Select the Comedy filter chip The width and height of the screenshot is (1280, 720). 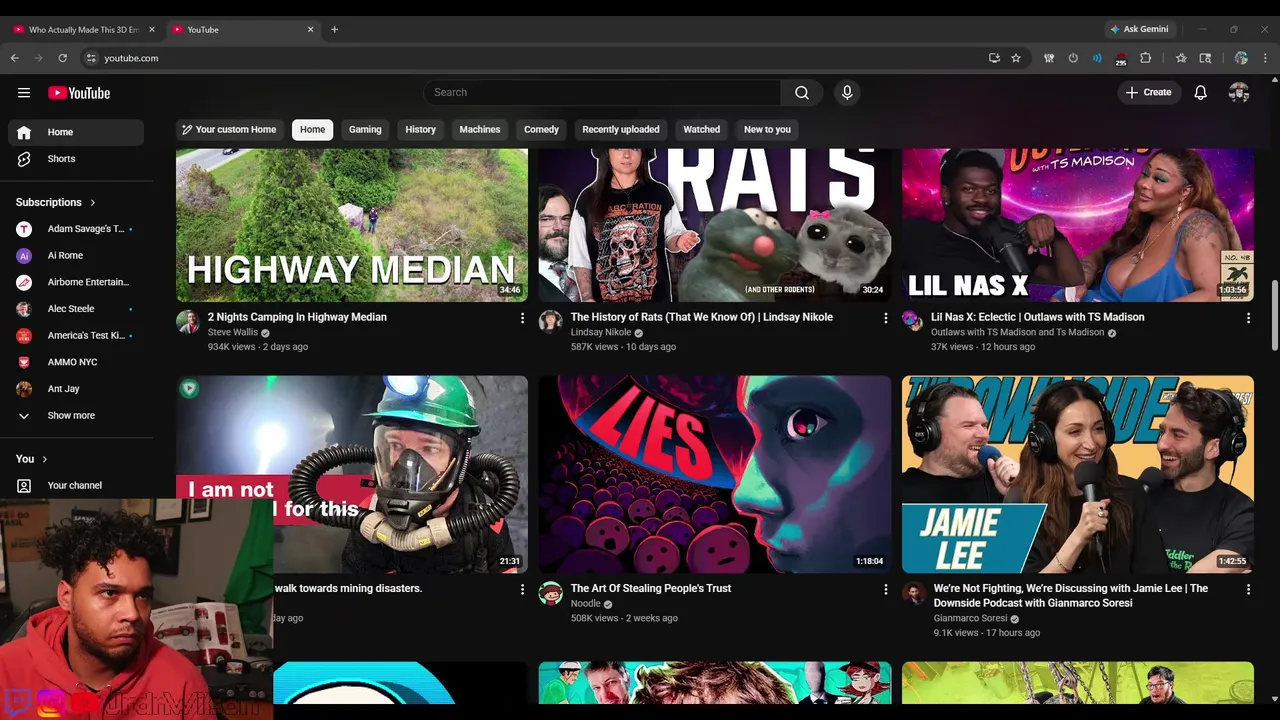pos(541,129)
